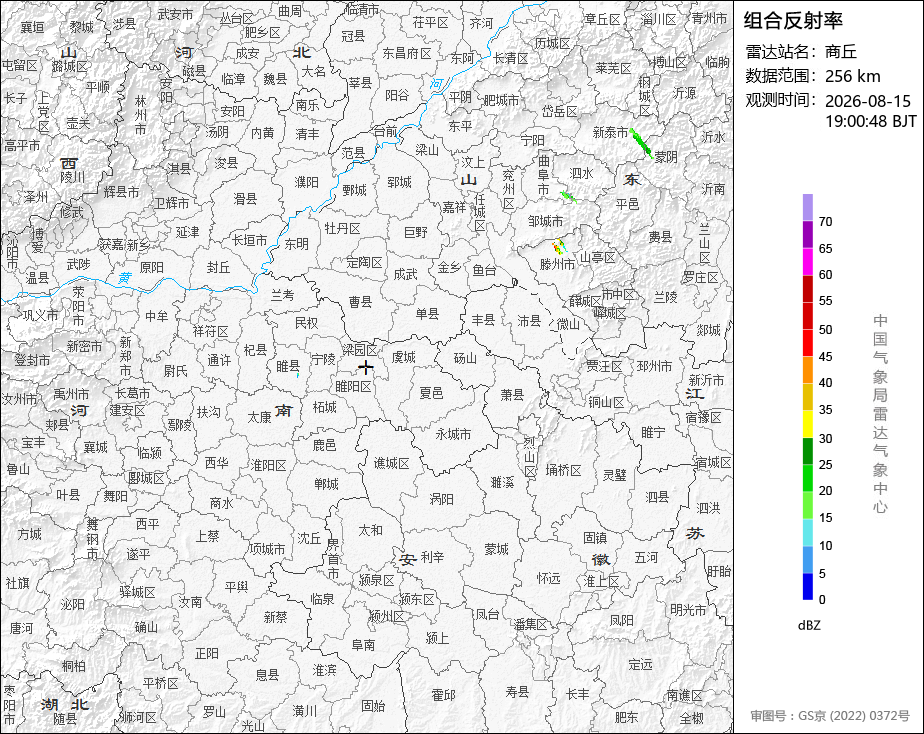Viewport: 924px width, 734px height.
Task: Click the 永城市 label on the map
Action: [x=453, y=434]
